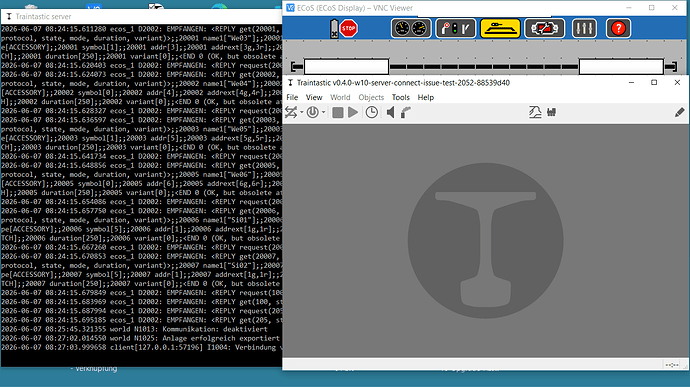This screenshot has width=690, height=387.
Task: Click the log line 'Anlage erfolgreich exportiert'
Action: point(221,339)
